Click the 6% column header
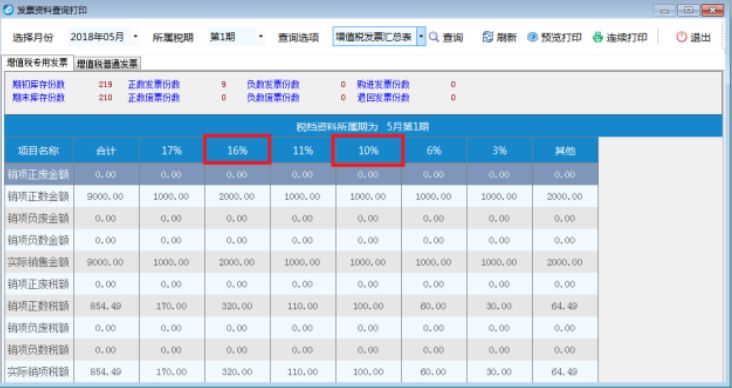Screen dimensions: 732x388 coord(434,150)
